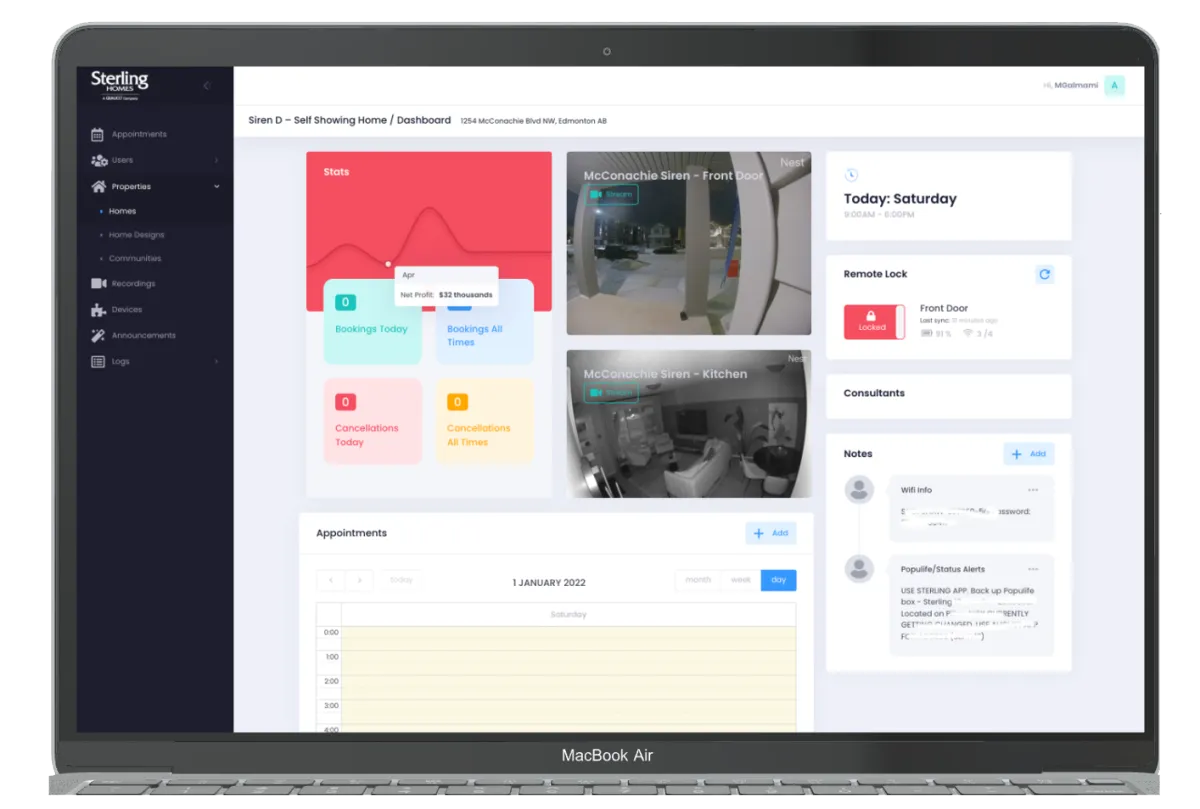This screenshot has width=1200, height=809.
Task: Go to previous day in calendar
Action: [331, 580]
